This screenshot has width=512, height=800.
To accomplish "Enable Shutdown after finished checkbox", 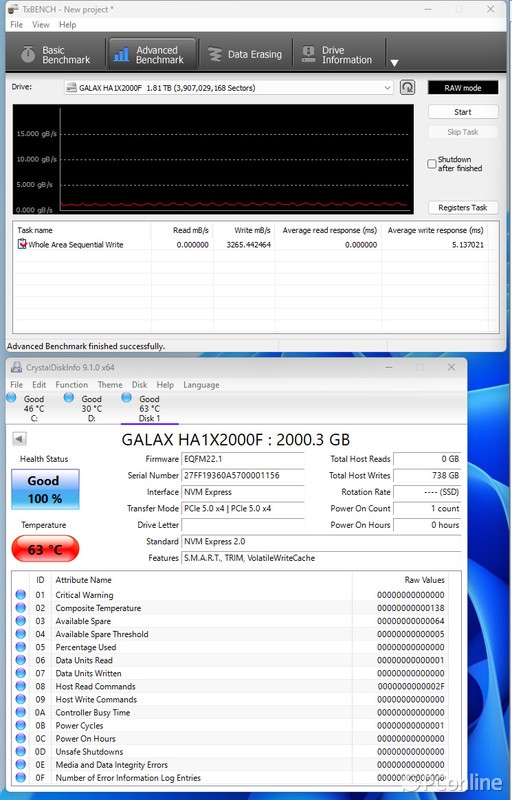I will 432,164.
